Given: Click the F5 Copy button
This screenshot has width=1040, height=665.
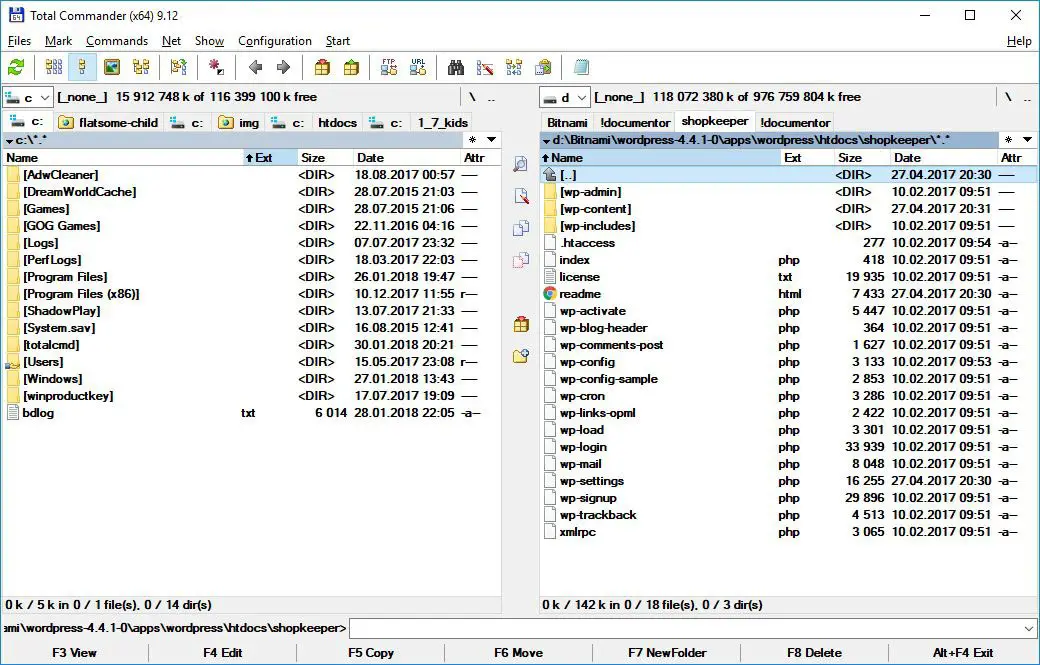Looking at the screenshot, I should (371, 652).
